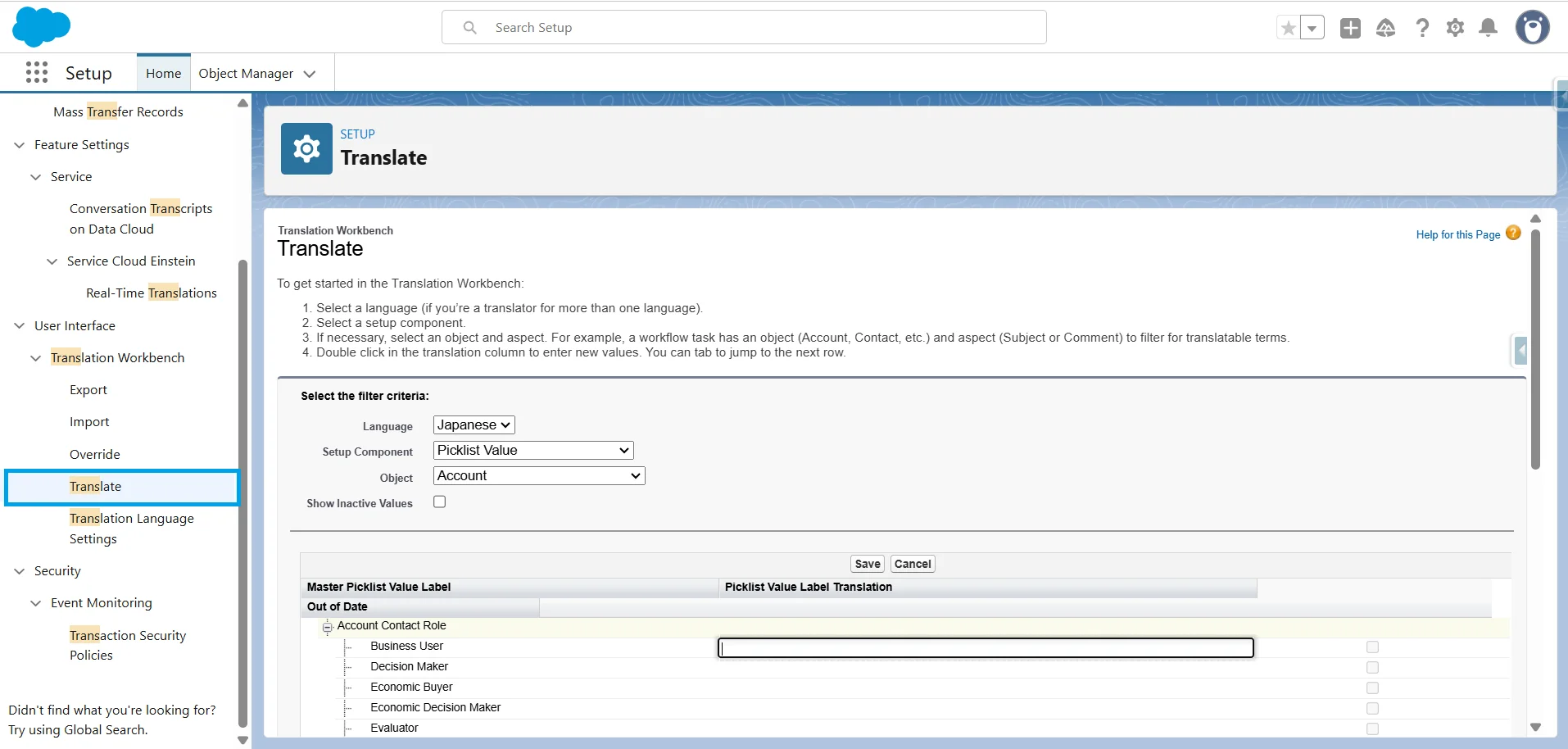The height and width of the screenshot is (749, 1568).
Task: Open Translation Language Settings
Action: [x=132, y=529]
